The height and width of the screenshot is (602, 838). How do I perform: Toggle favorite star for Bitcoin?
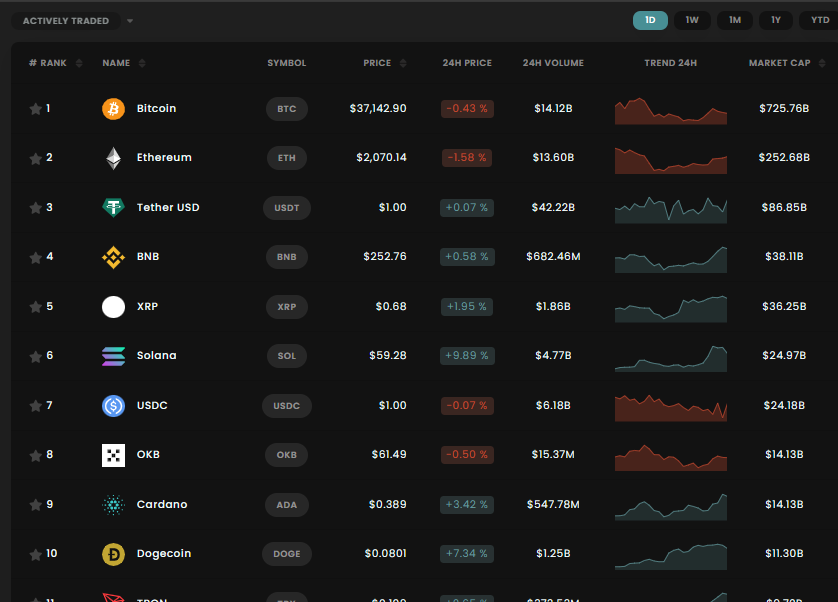(x=35, y=109)
